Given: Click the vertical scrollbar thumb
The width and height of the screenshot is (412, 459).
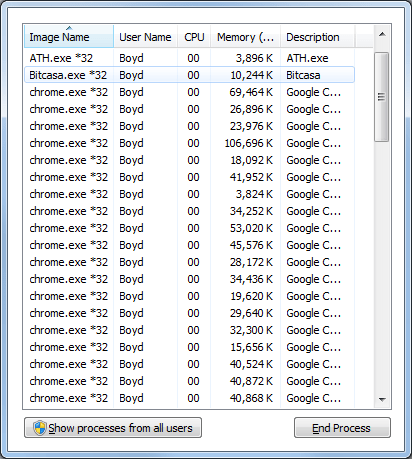Looking at the screenshot, I should (382, 97).
